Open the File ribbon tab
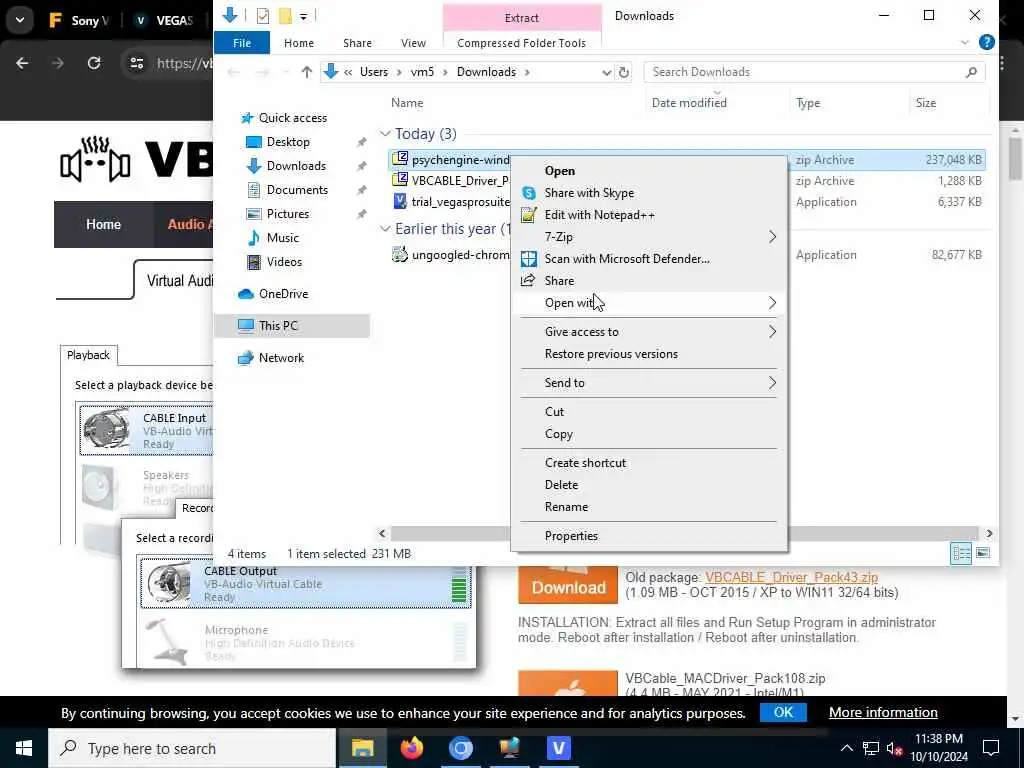The image size is (1024, 768). (242, 43)
